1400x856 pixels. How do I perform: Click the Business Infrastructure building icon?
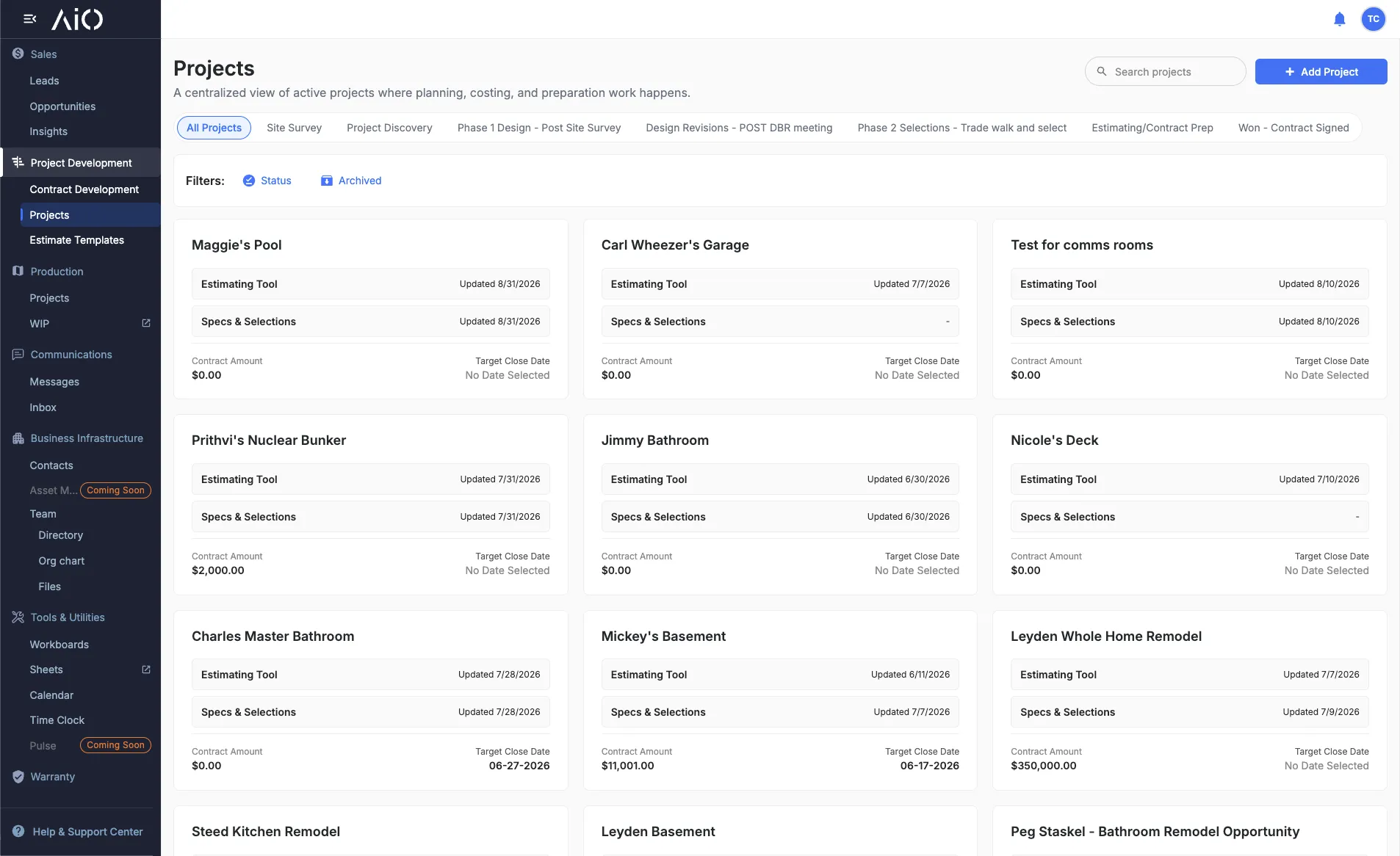coord(18,438)
